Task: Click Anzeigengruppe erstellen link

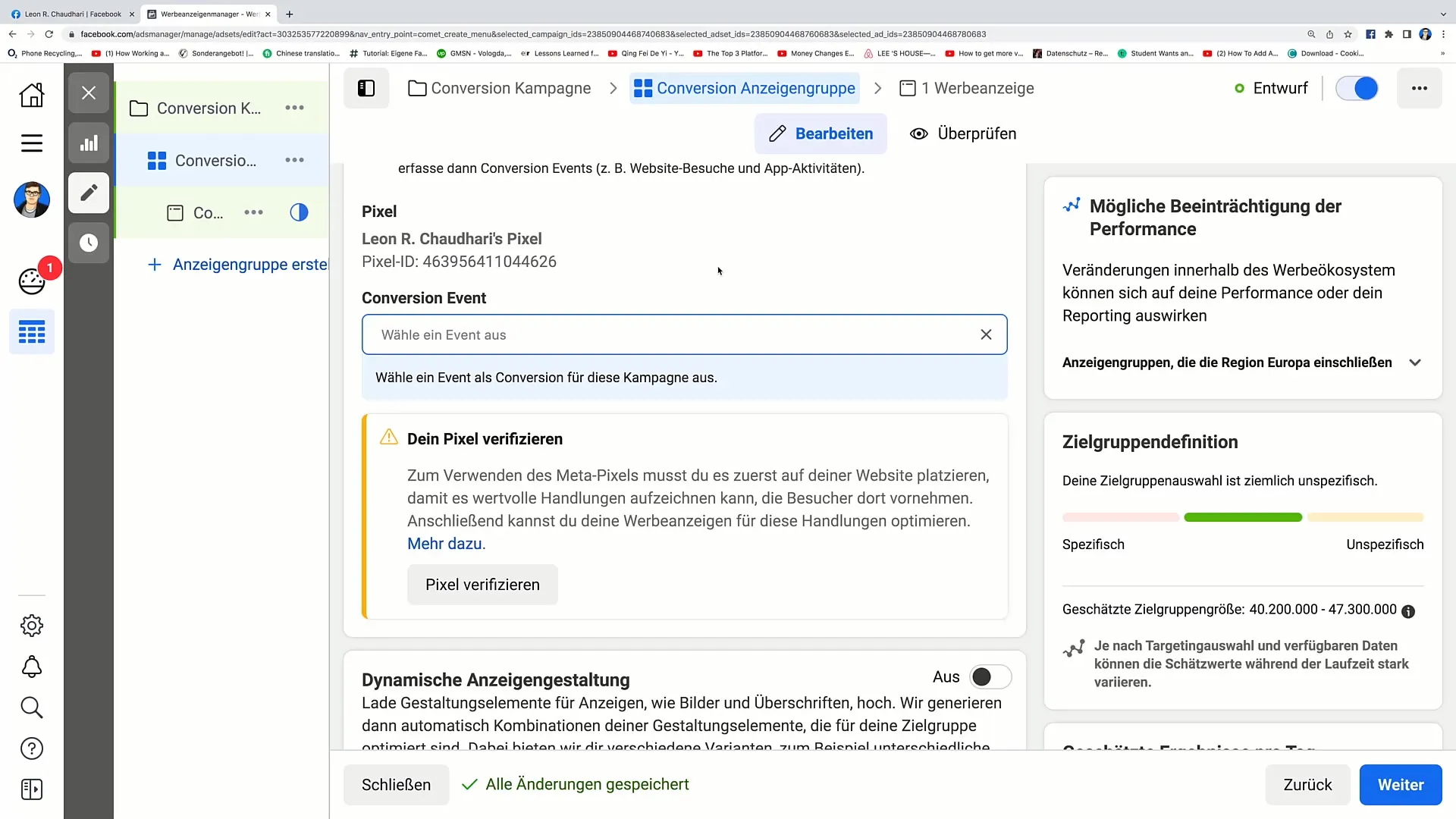Action: 238,264
